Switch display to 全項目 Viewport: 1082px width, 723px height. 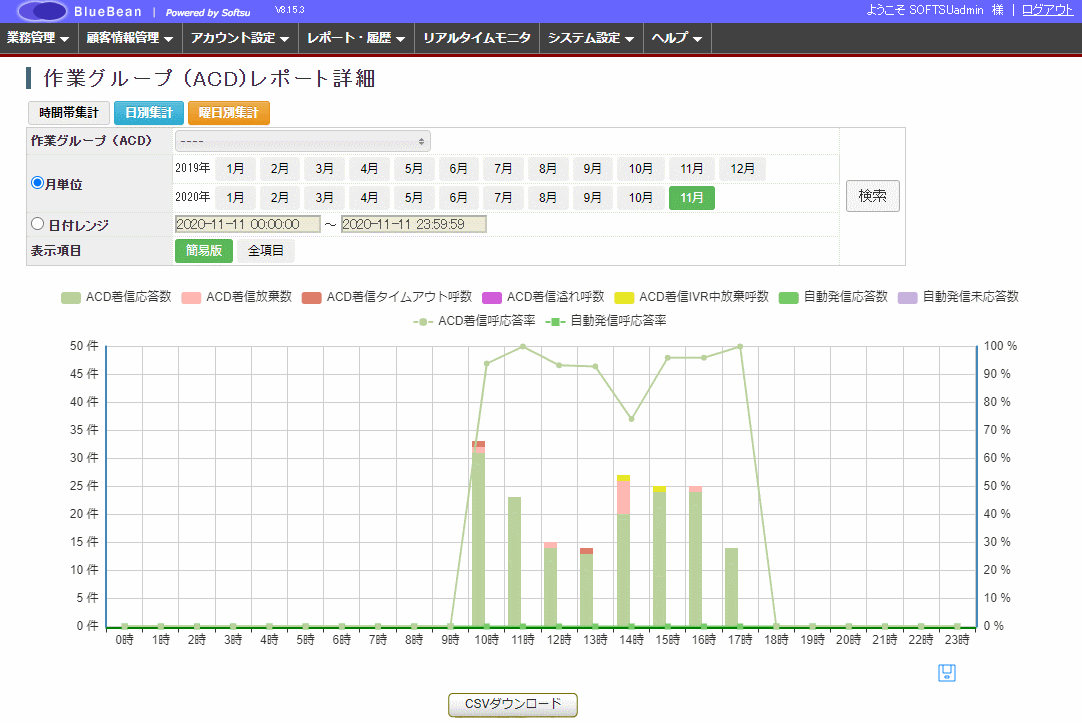coord(266,251)
